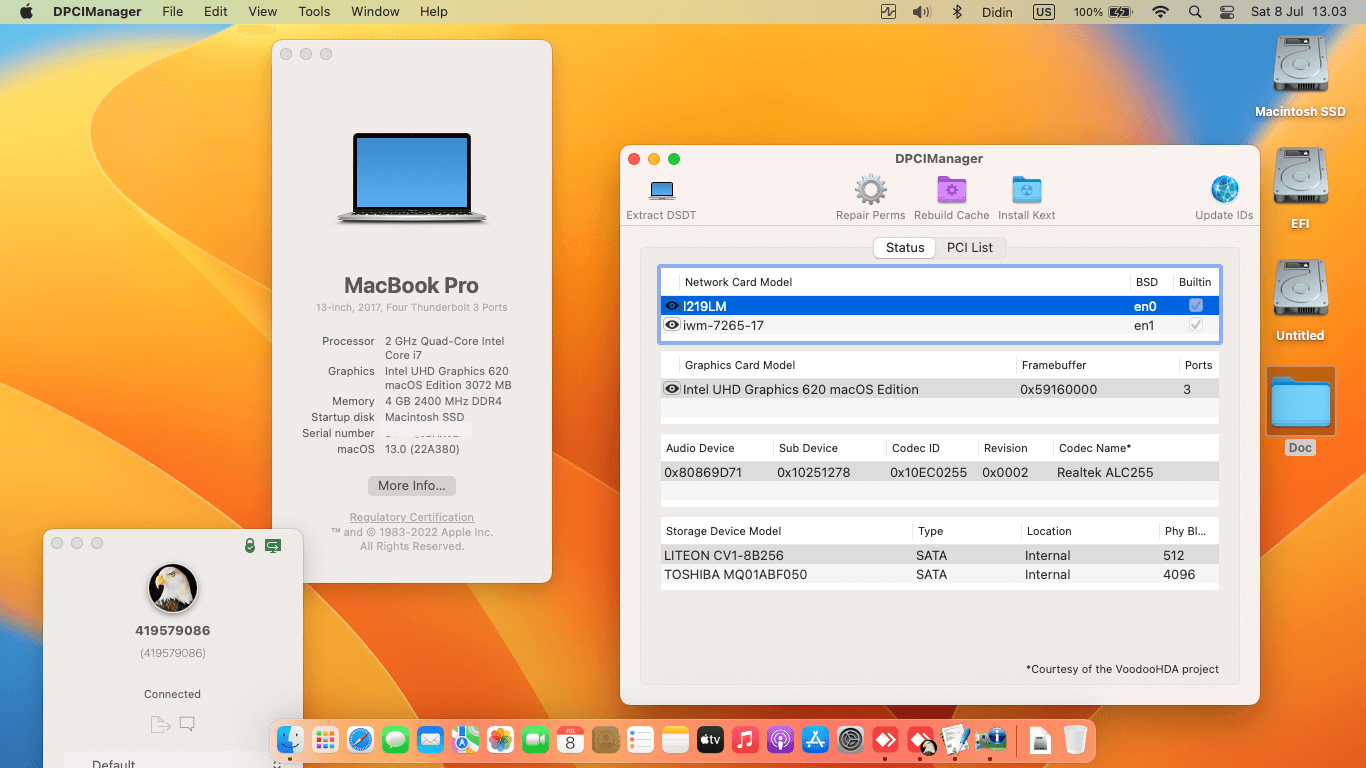This screenshot has width=1366, height=768.
Task: Open the Default dropdown in AnyDesk window
Action: 173,764
